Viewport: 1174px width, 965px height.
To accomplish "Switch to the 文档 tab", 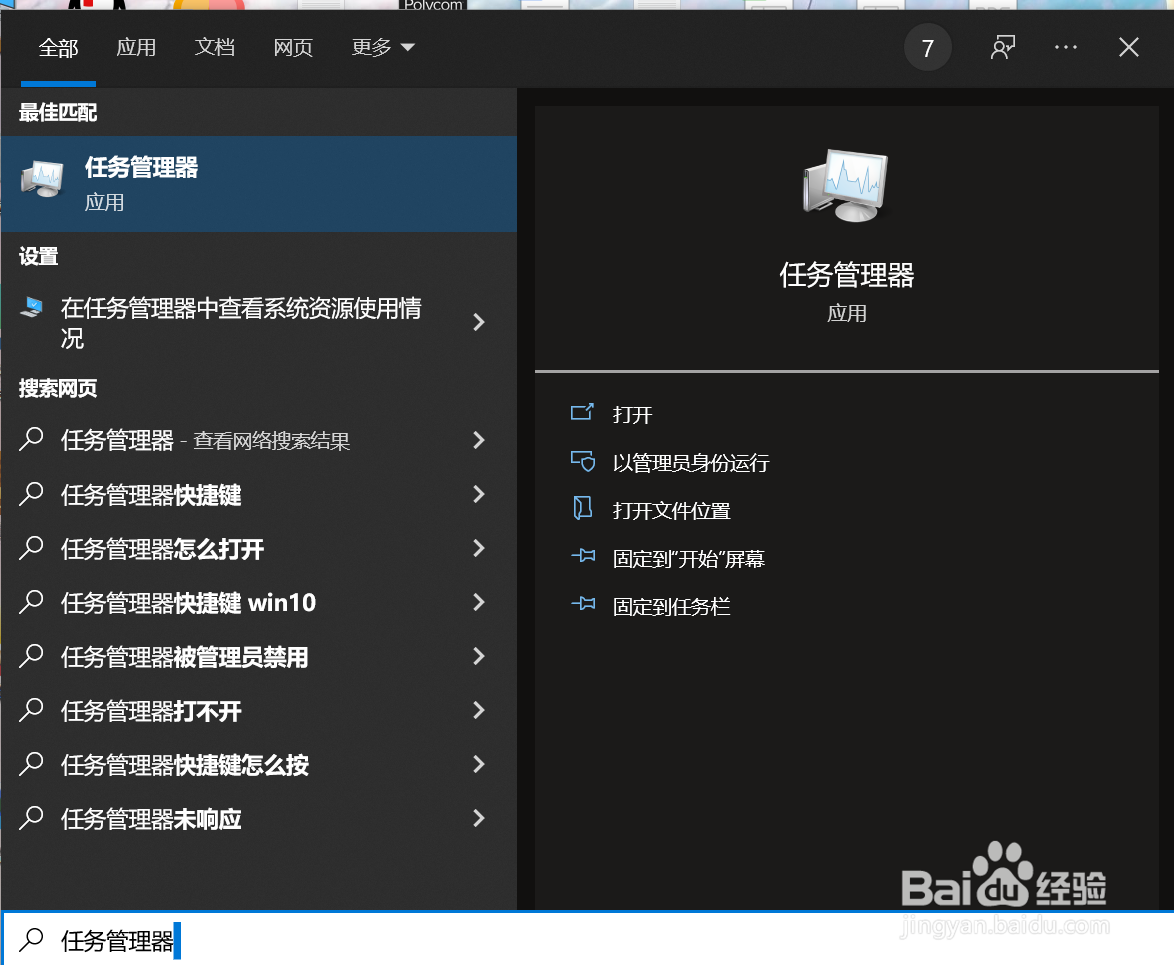I will [214, 47].
